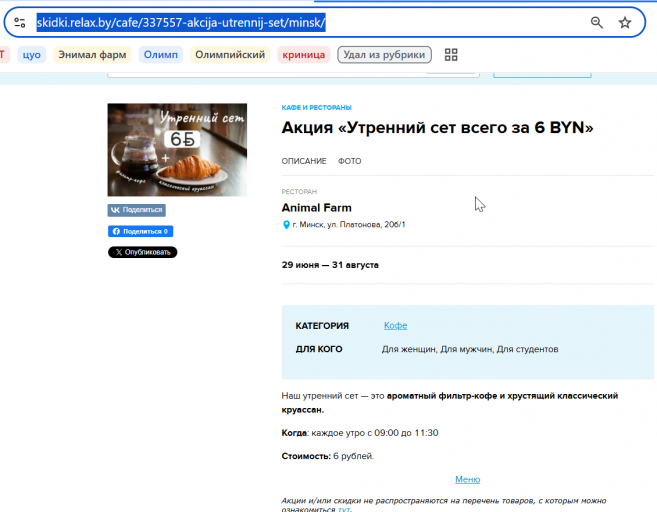Switch to the Фото tab
Image resolution: width=657 pixels, height=512 pixels.
pyautogui.click(x=349, y=161)
